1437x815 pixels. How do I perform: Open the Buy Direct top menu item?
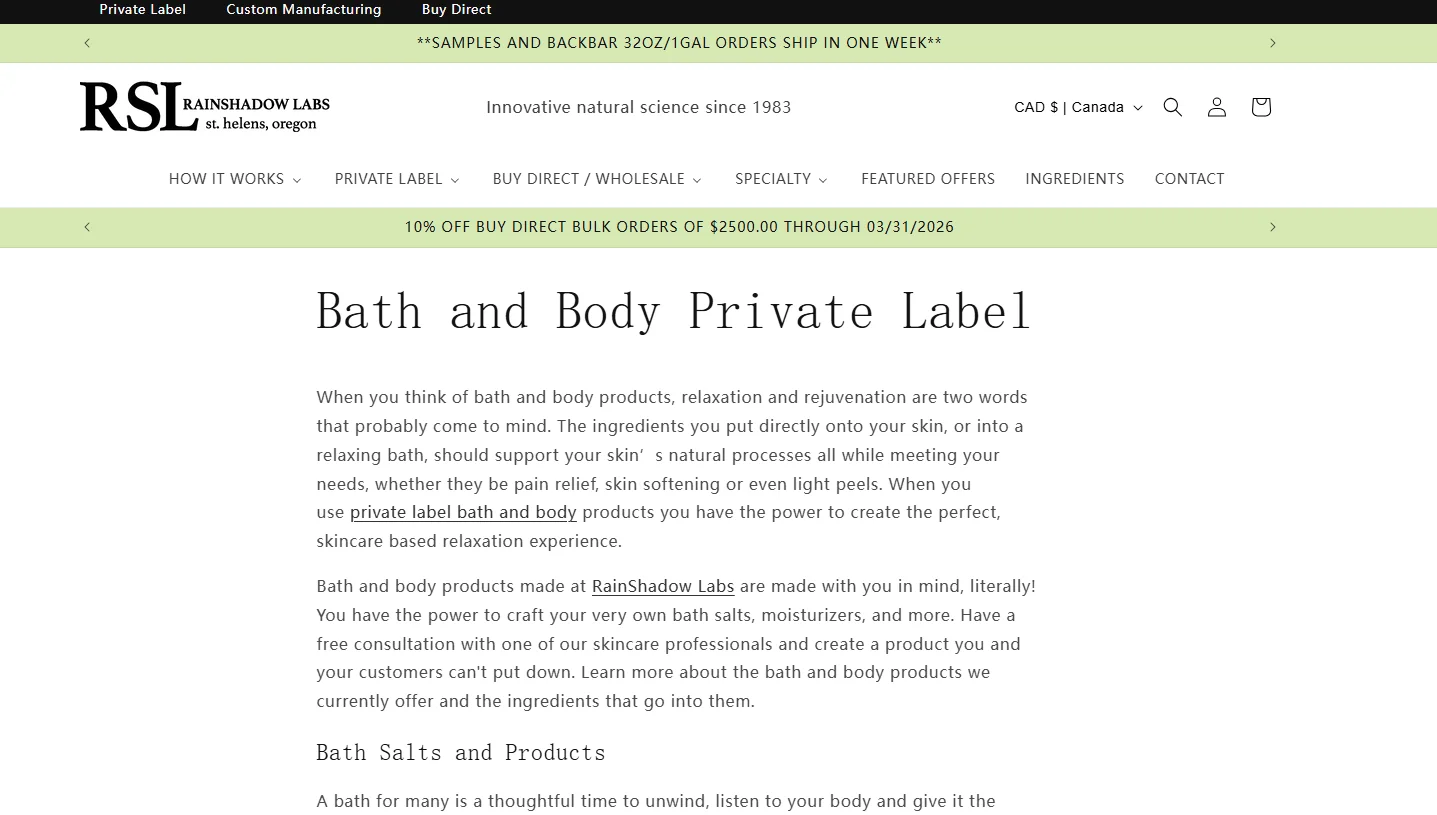click(456, 10)
